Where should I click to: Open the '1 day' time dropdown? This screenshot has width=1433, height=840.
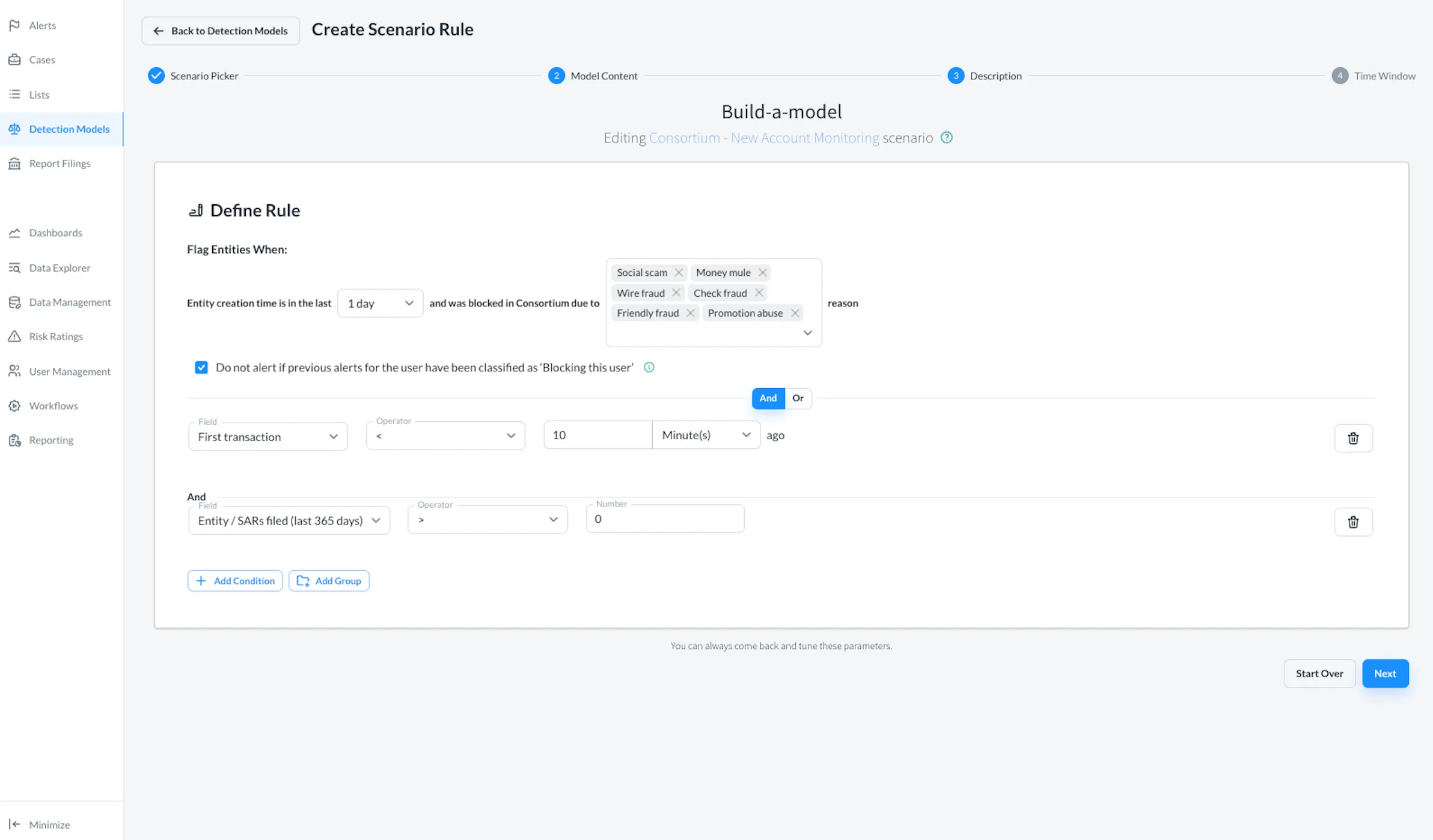380,303
